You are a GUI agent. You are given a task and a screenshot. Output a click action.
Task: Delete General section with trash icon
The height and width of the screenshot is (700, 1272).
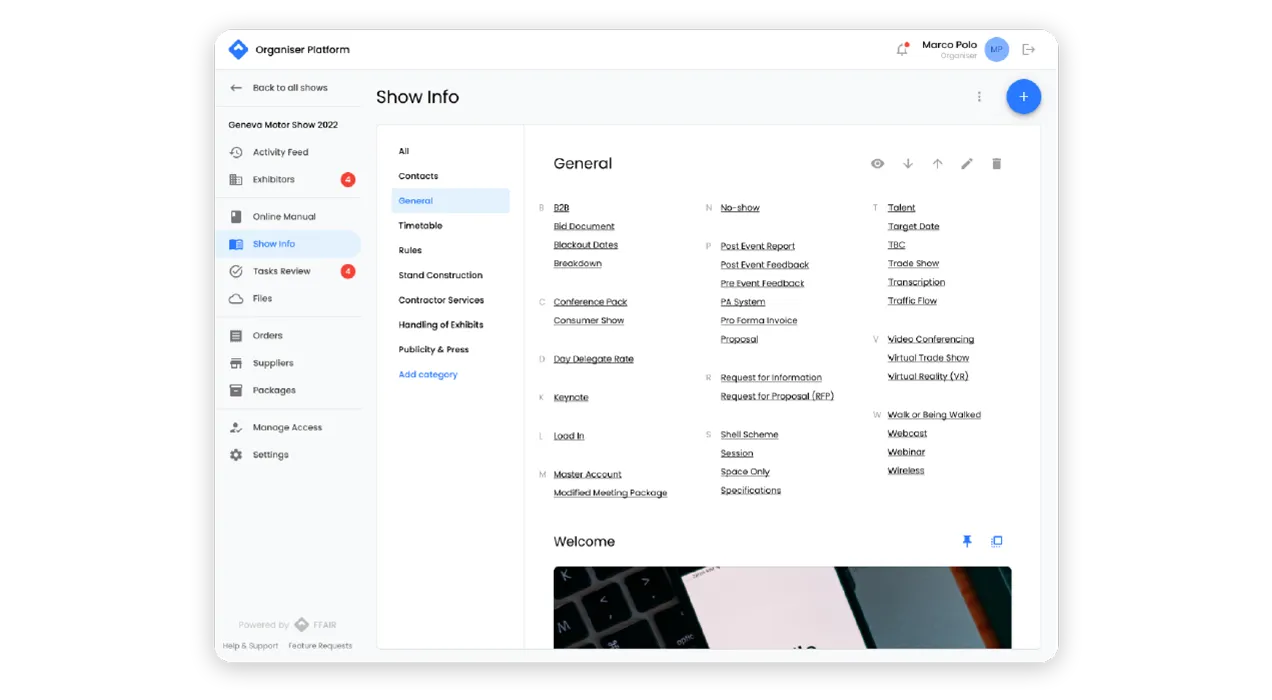pos(996,164)
